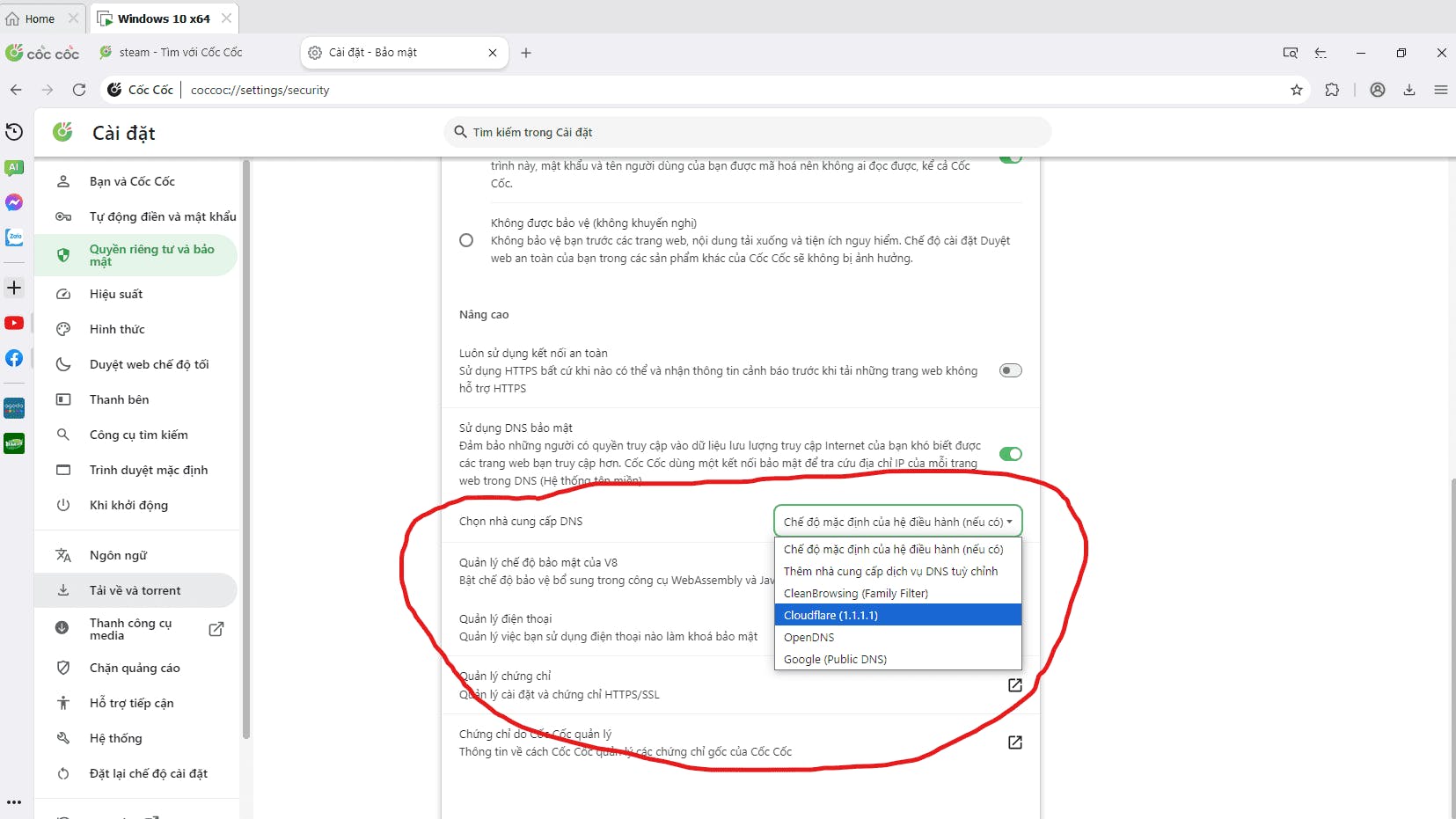Choose CleanBrowsing (Family Filter) DNS option
1456x819 pixels.
tap(898, 593)
